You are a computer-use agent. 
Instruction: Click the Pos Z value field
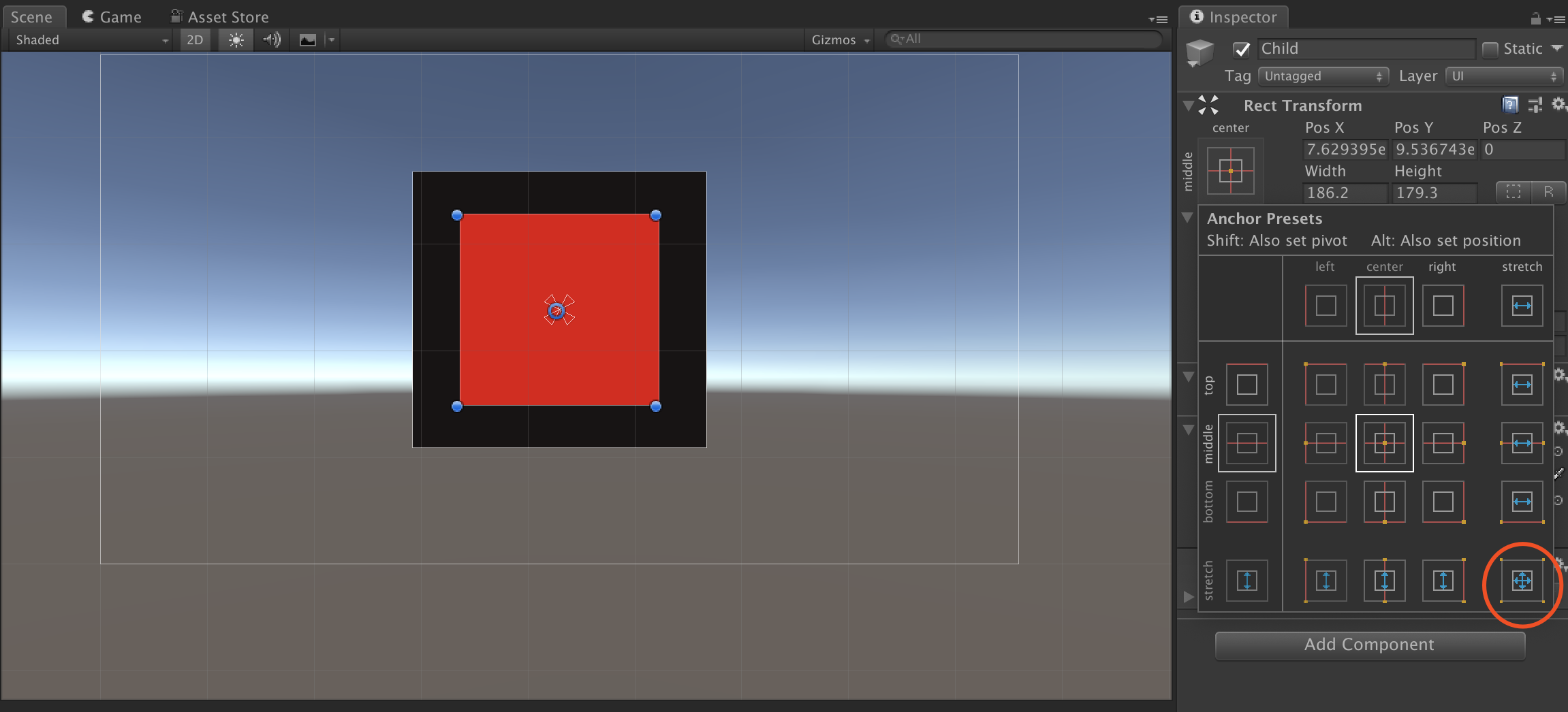tap(1524, 149)
